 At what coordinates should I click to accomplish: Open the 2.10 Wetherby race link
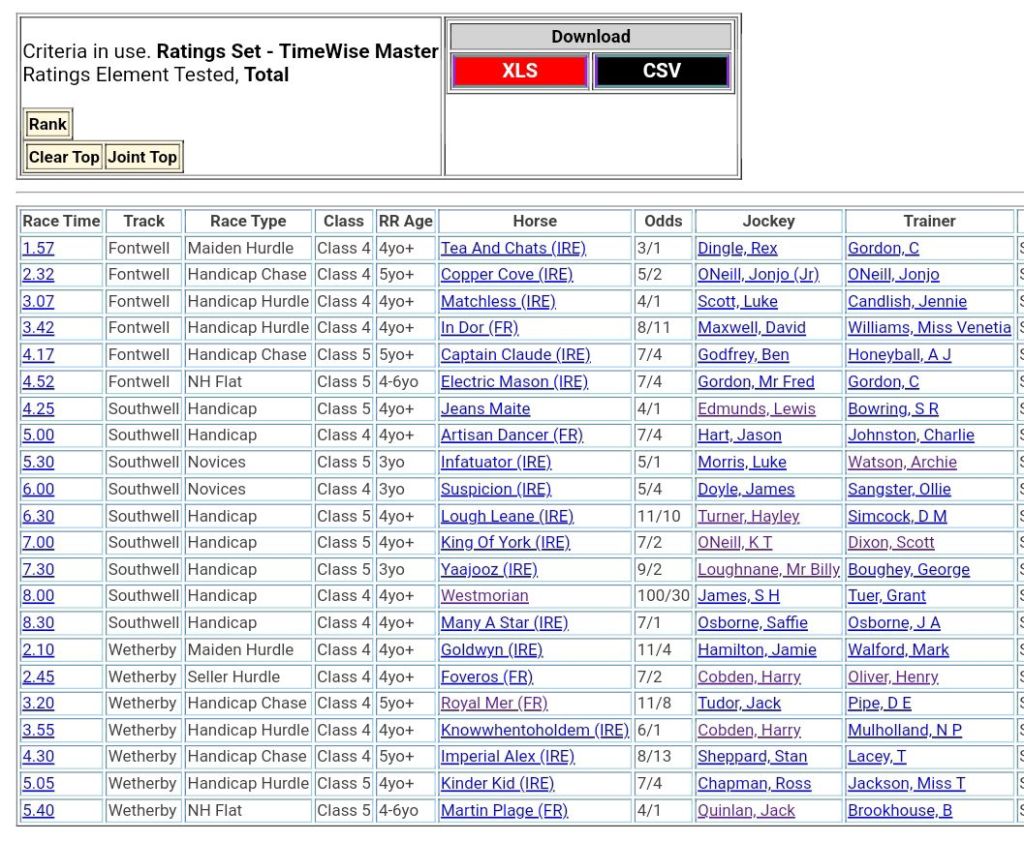click(38, 650)
